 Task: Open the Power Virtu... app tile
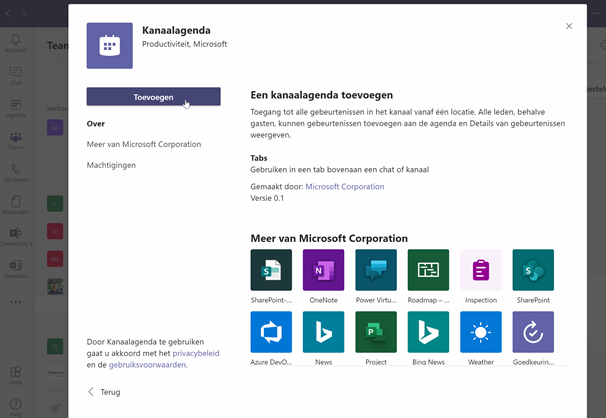[x=376, y=270]
